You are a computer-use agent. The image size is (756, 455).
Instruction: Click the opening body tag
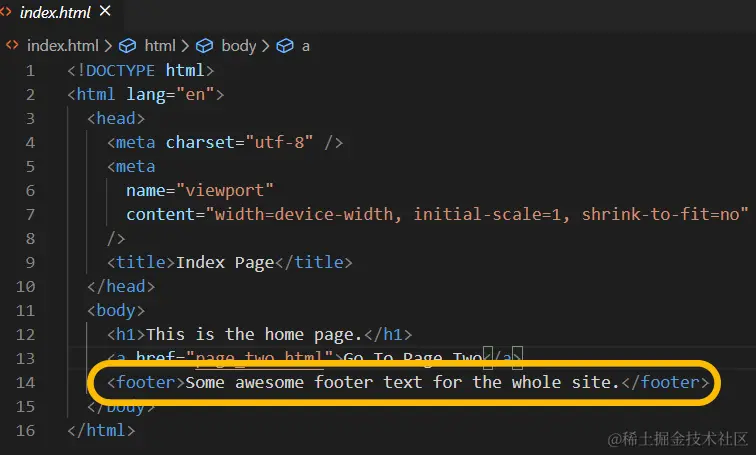116,311
